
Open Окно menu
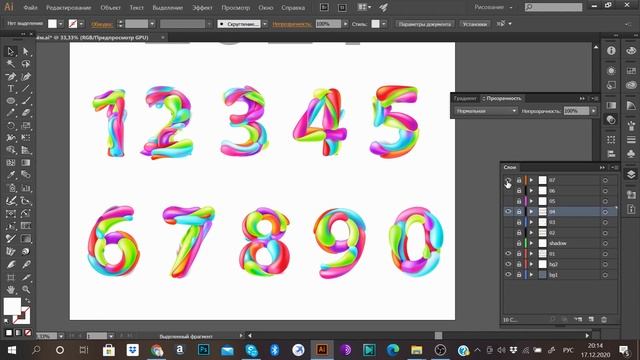tap(265, 8)
